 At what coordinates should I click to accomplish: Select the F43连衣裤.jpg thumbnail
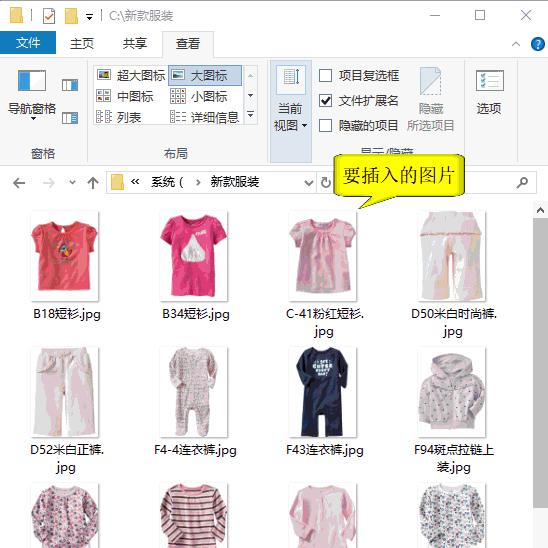323,392
